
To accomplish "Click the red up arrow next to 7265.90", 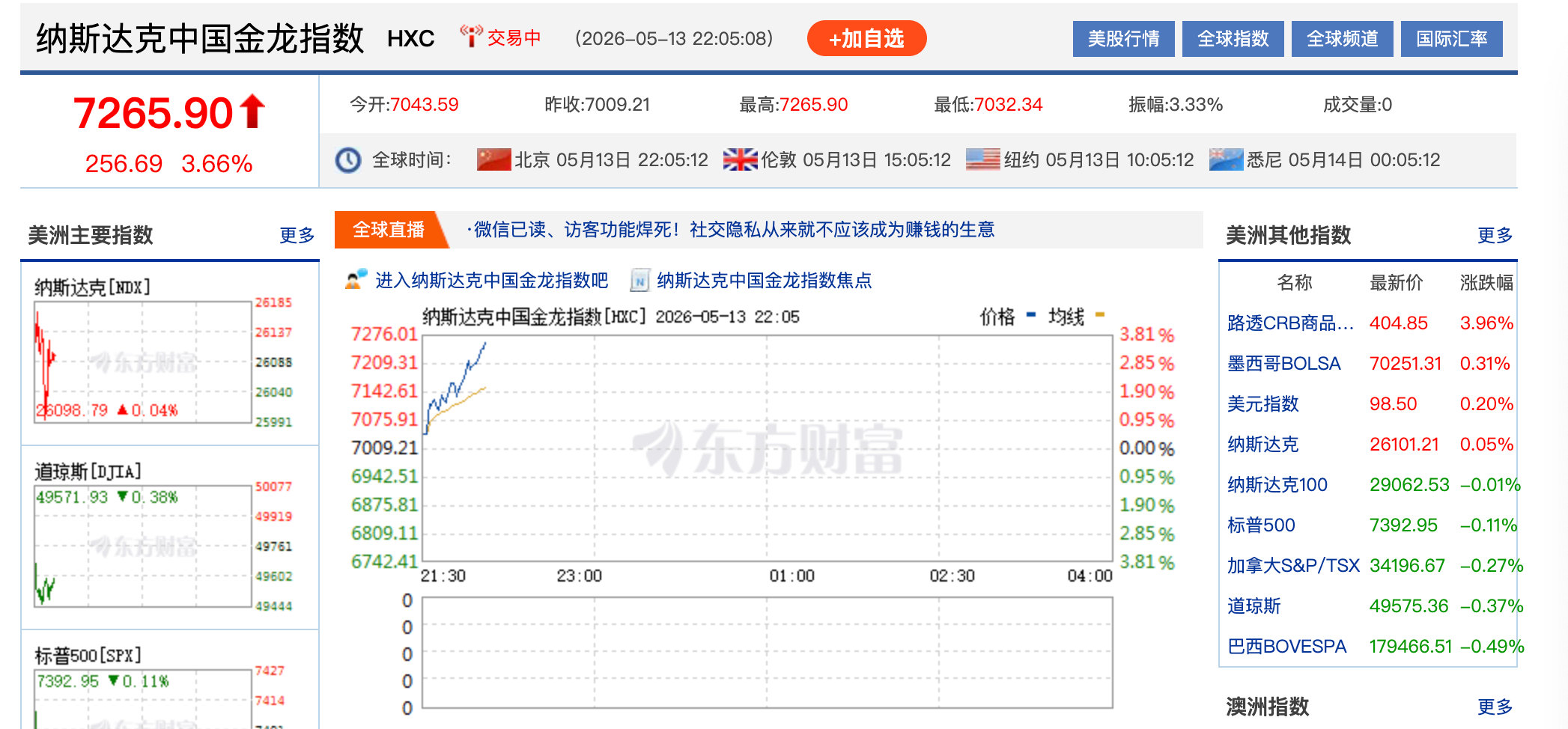I will [x=252, y=112].
